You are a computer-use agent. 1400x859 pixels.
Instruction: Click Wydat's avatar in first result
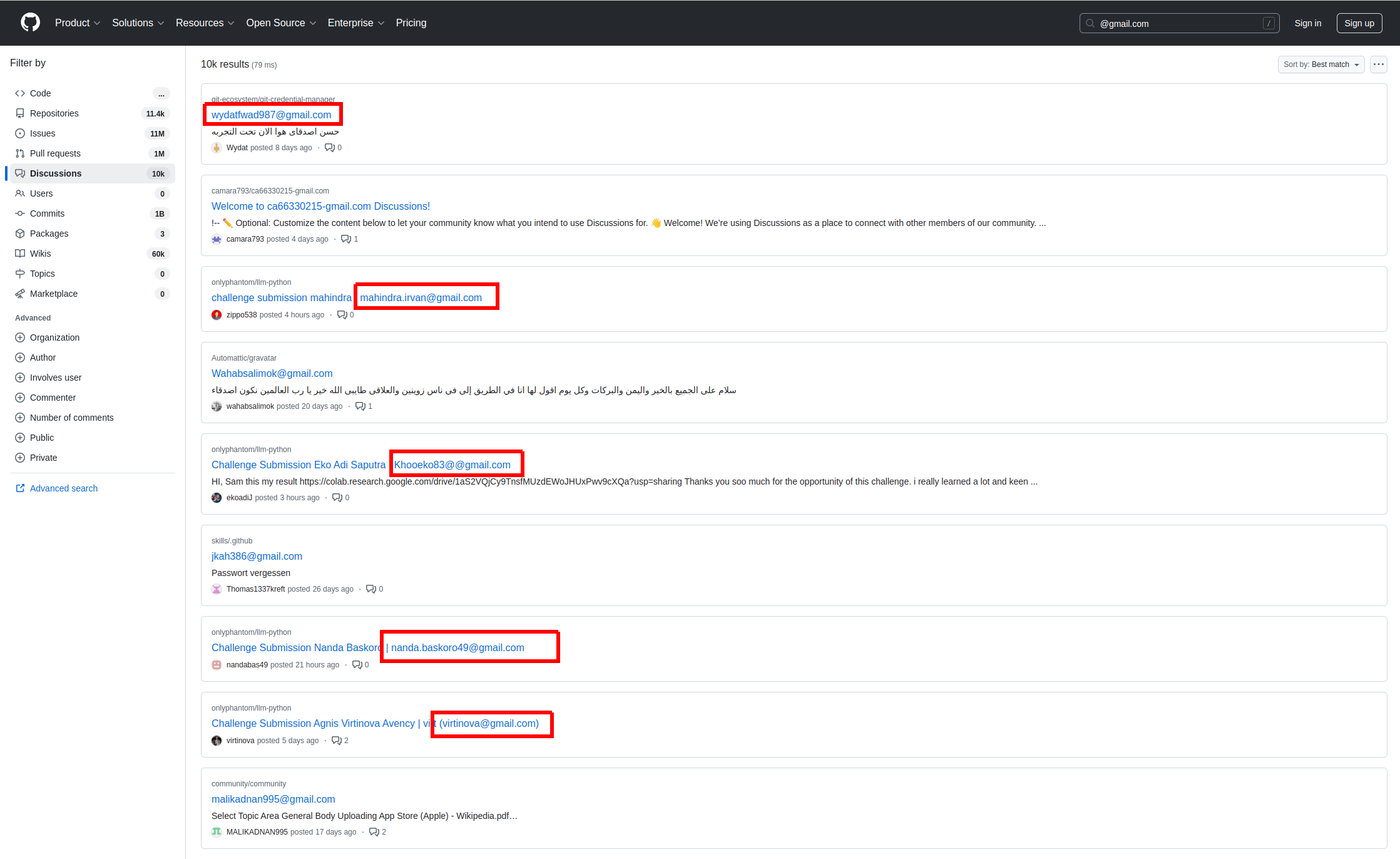click(x=217, y=148)
